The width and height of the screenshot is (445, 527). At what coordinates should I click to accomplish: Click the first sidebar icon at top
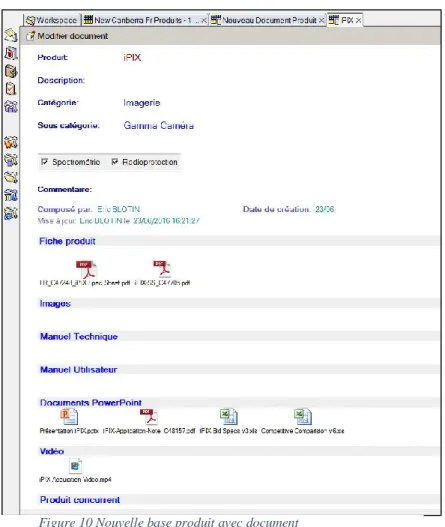[10, 35]
